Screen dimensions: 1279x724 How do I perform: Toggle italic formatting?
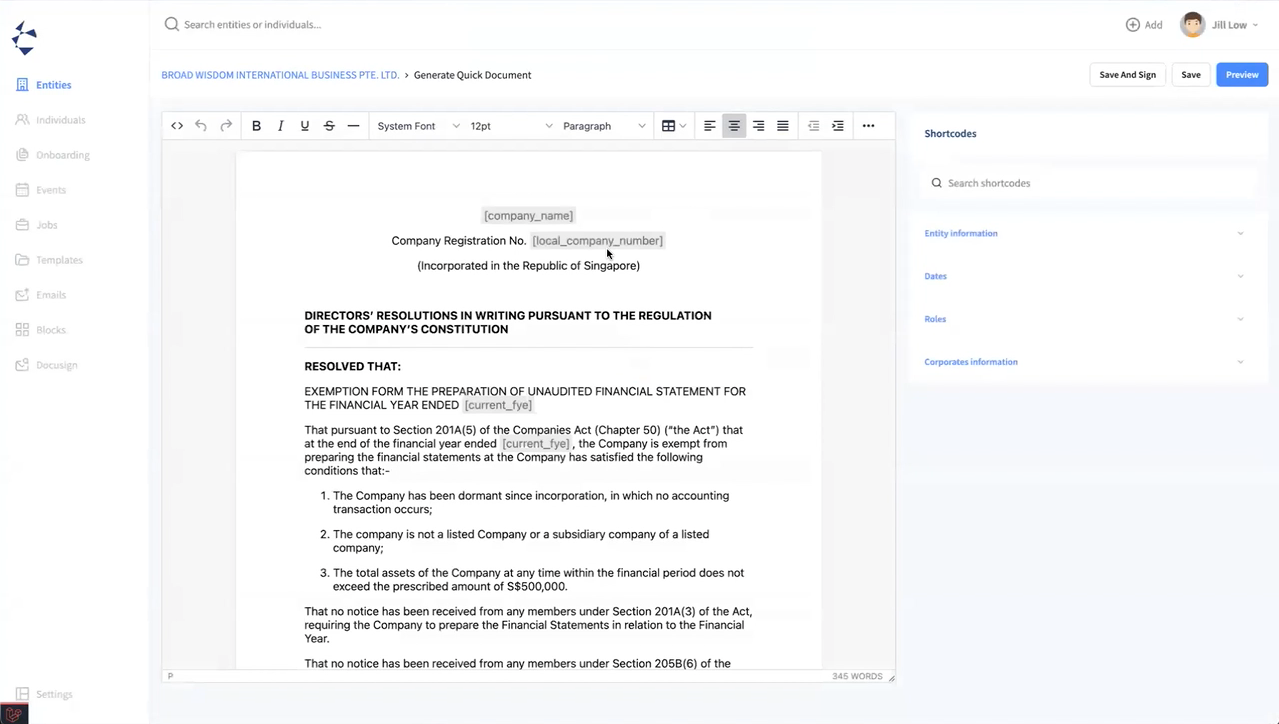coord(281,126)
